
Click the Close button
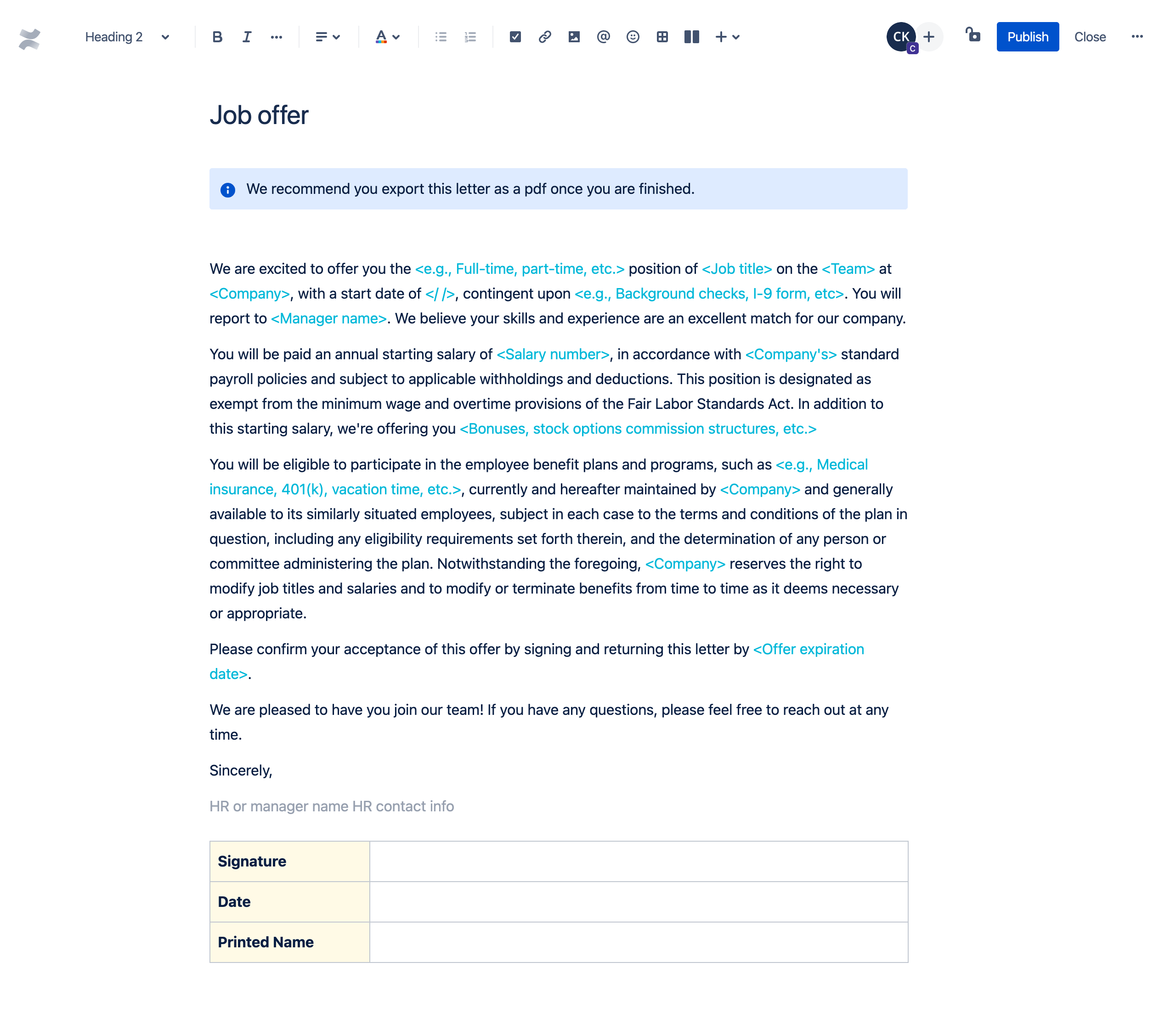pyautogui.click(x=1089, y=37)
